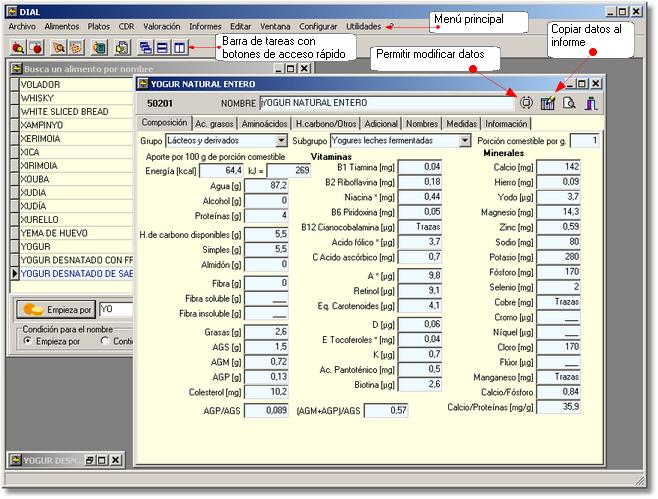Viewport: 658px width, 499px height.
Task: Open the Grupo dropdown
Action: (x=282, y=141)
